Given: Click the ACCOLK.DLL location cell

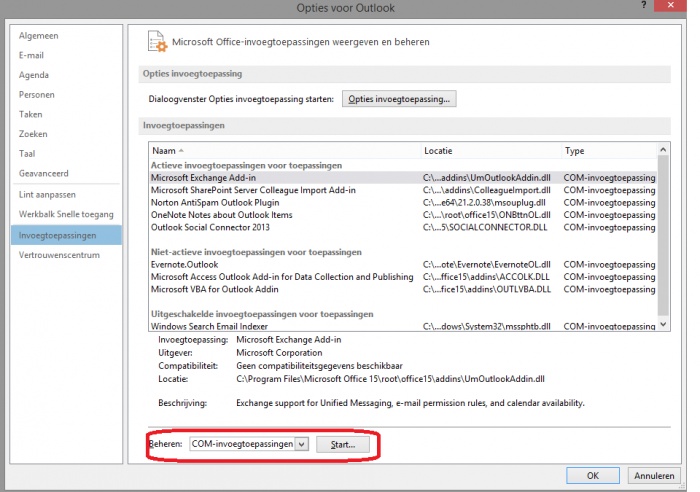Looking at the screenshot, I should [486, 277].
